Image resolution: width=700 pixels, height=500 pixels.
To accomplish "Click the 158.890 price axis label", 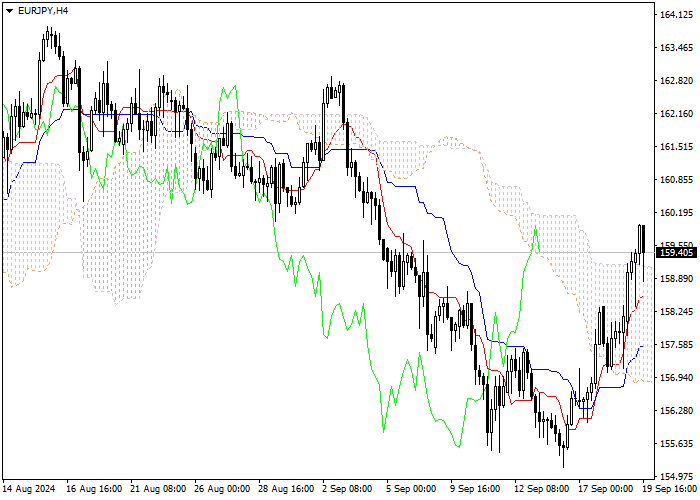I will [x=677, y=279].
